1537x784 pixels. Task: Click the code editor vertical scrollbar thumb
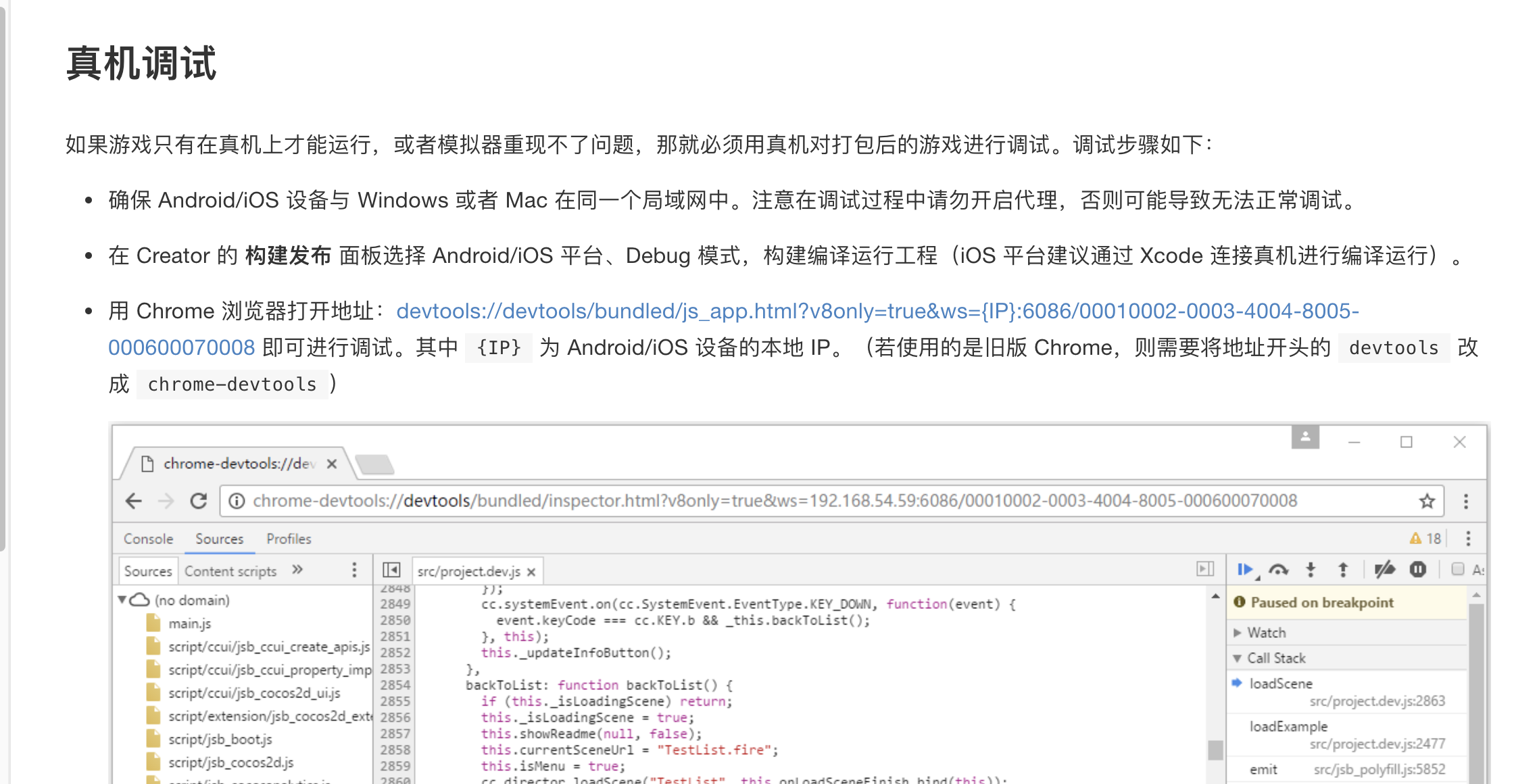(1215, 750)
